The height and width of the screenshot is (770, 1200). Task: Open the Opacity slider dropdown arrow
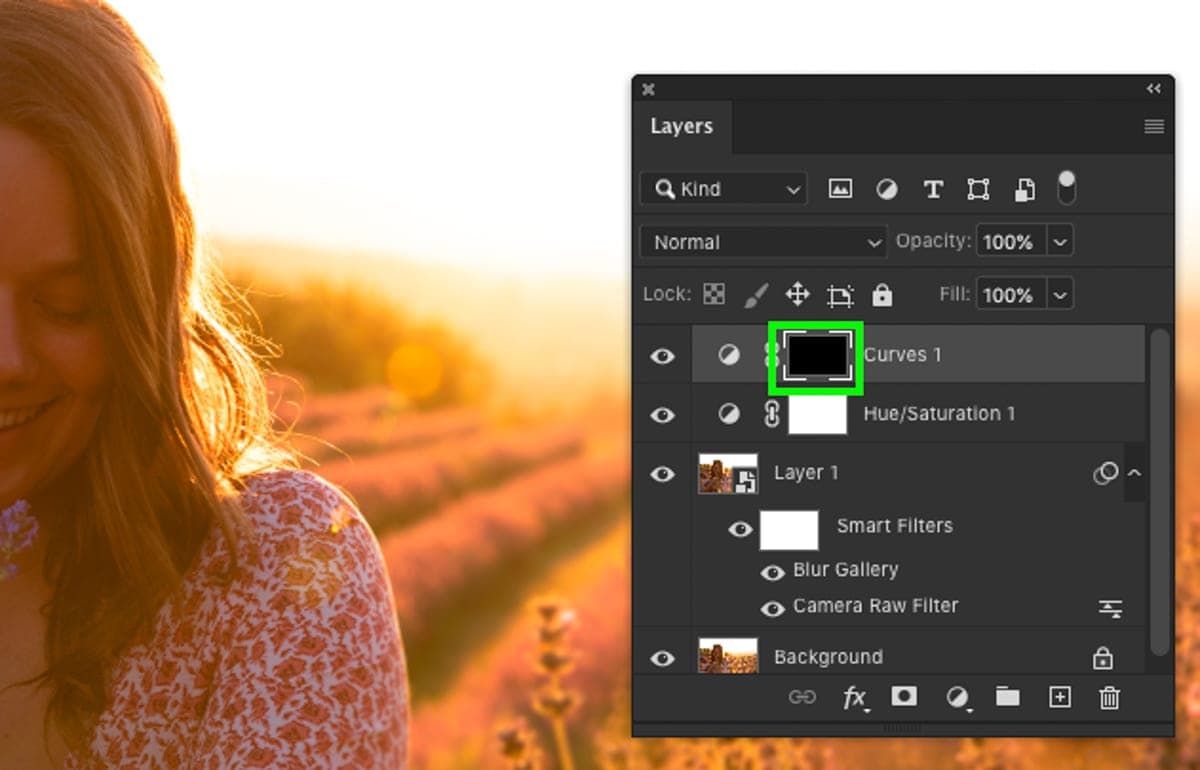[x=1060, y=242]
